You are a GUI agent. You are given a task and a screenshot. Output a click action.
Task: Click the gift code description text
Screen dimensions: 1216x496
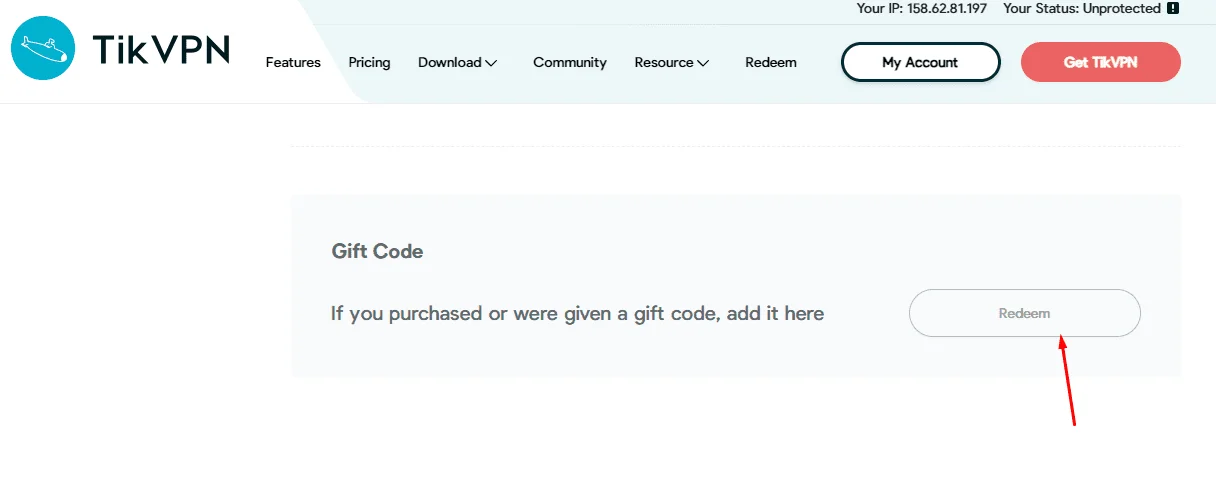tap(577, 313)
